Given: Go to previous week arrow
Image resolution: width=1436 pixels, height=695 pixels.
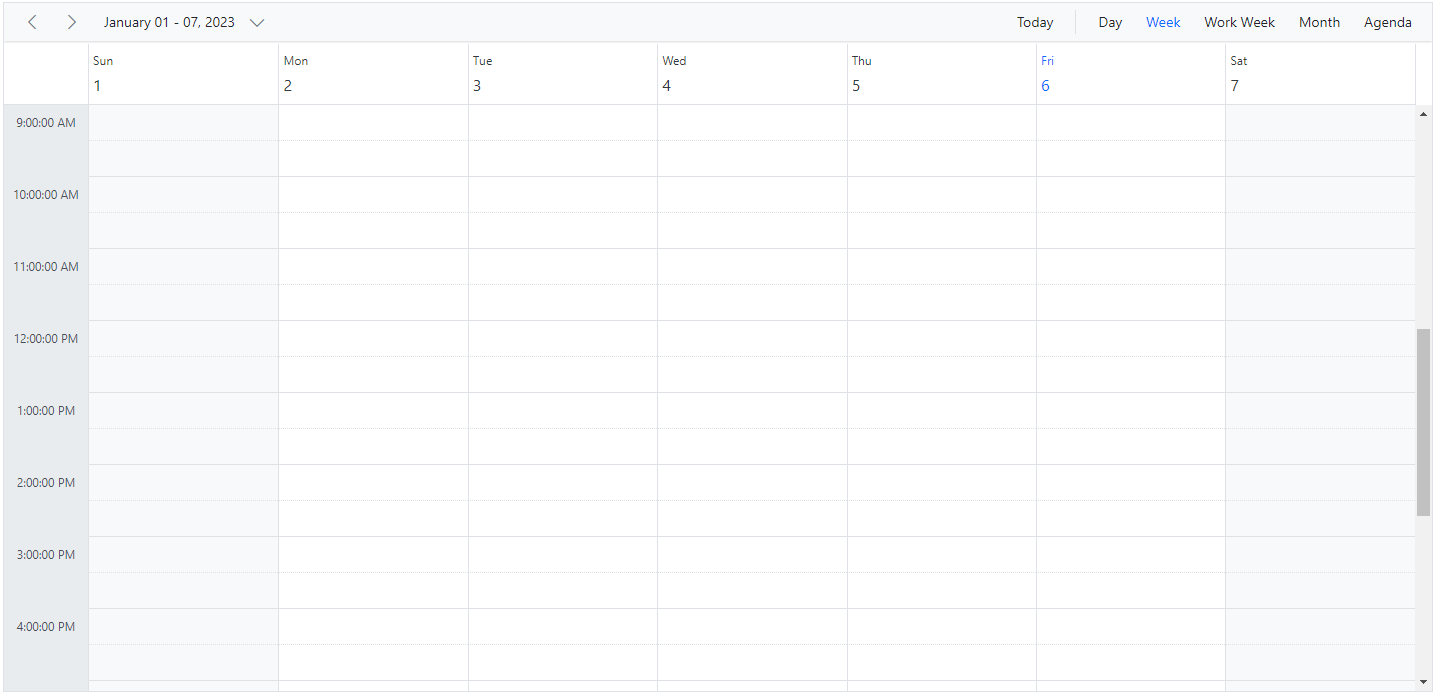Looking at the screenshot, I should coord(32,22).
